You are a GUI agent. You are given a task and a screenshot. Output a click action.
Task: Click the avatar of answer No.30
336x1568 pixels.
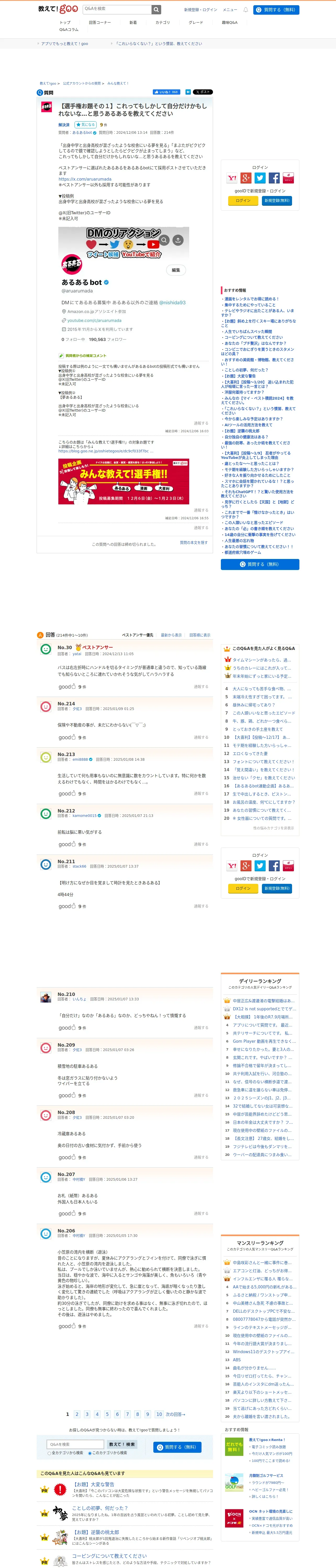(x=46, y=649)
